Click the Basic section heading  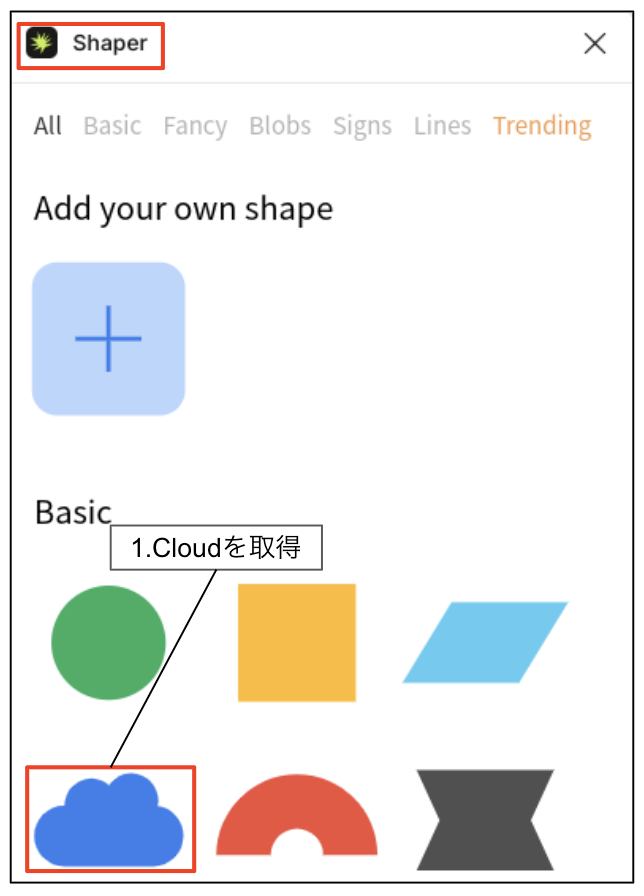(73, 512)
